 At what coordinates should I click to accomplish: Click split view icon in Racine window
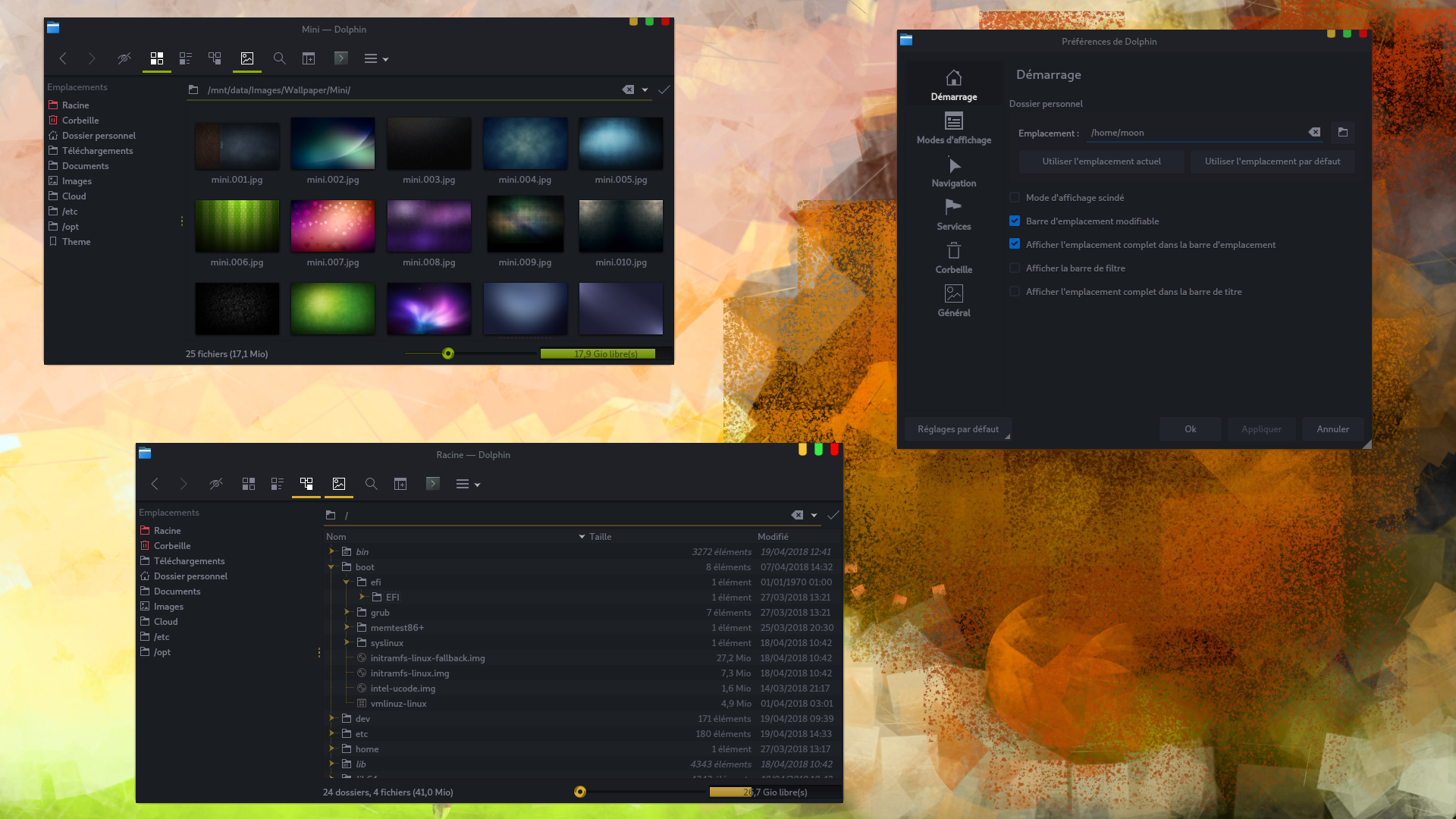tap(400, 484)
